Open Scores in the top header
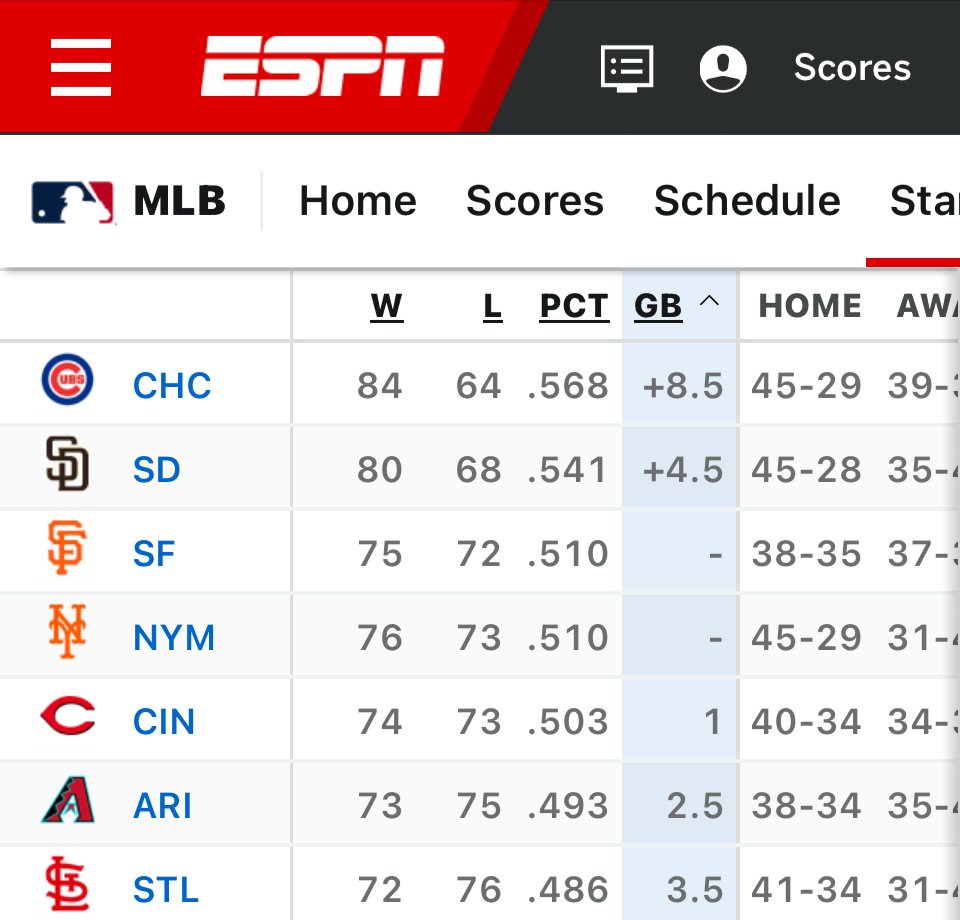 point(852,68)
